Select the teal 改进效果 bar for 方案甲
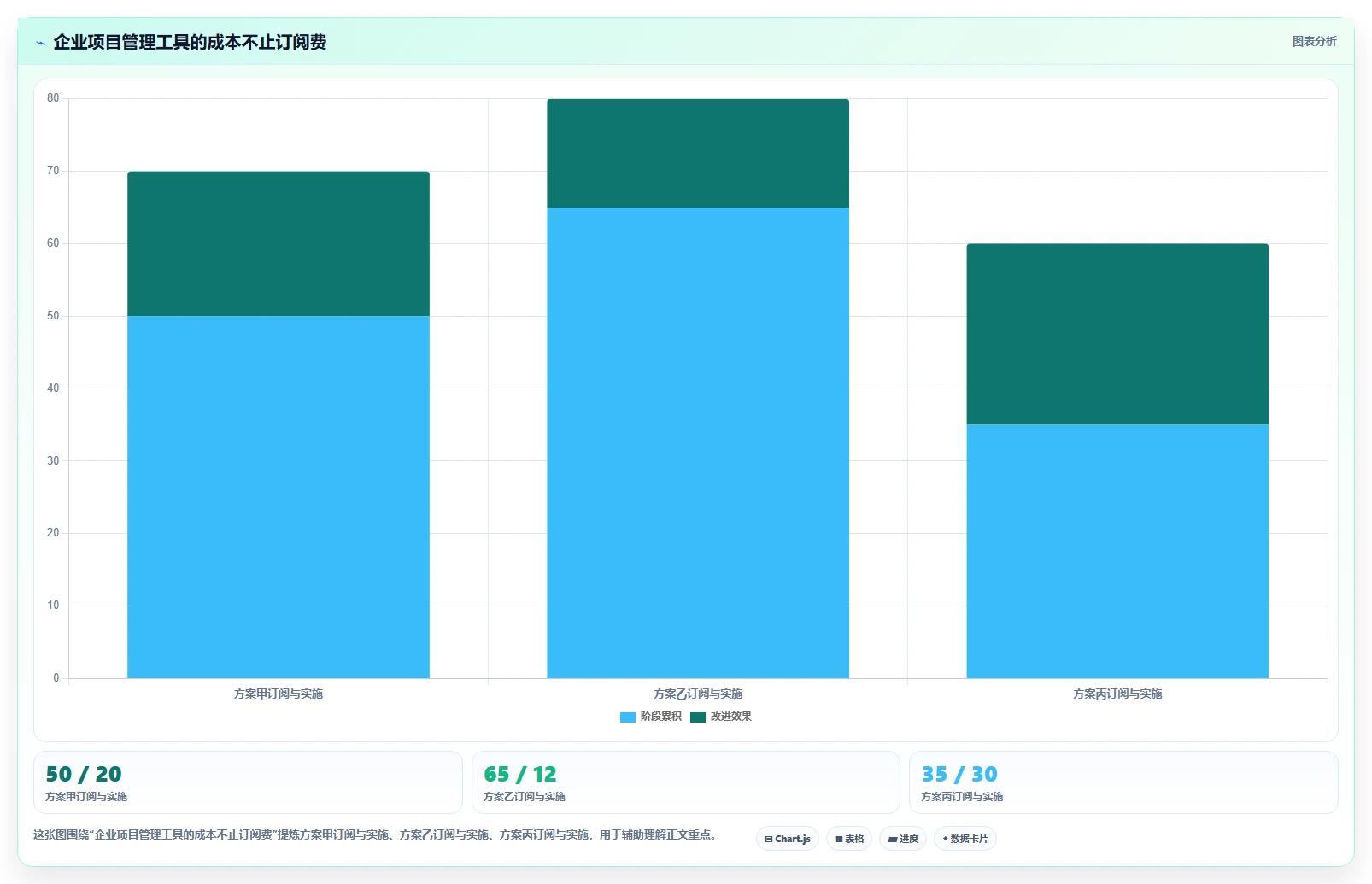This screenshot has width=1372, height=884. coord(279,244)
